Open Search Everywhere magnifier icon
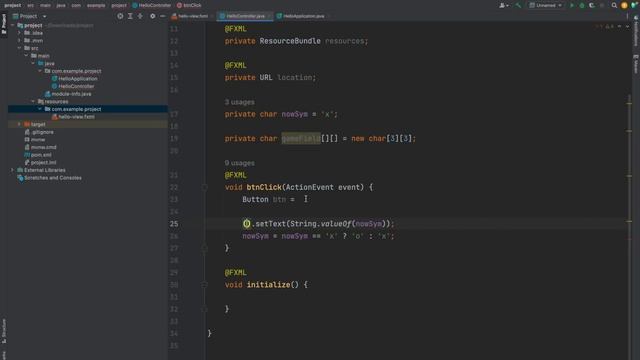The height and width of the screenshot is (360, 640). (x=614, y=5)
